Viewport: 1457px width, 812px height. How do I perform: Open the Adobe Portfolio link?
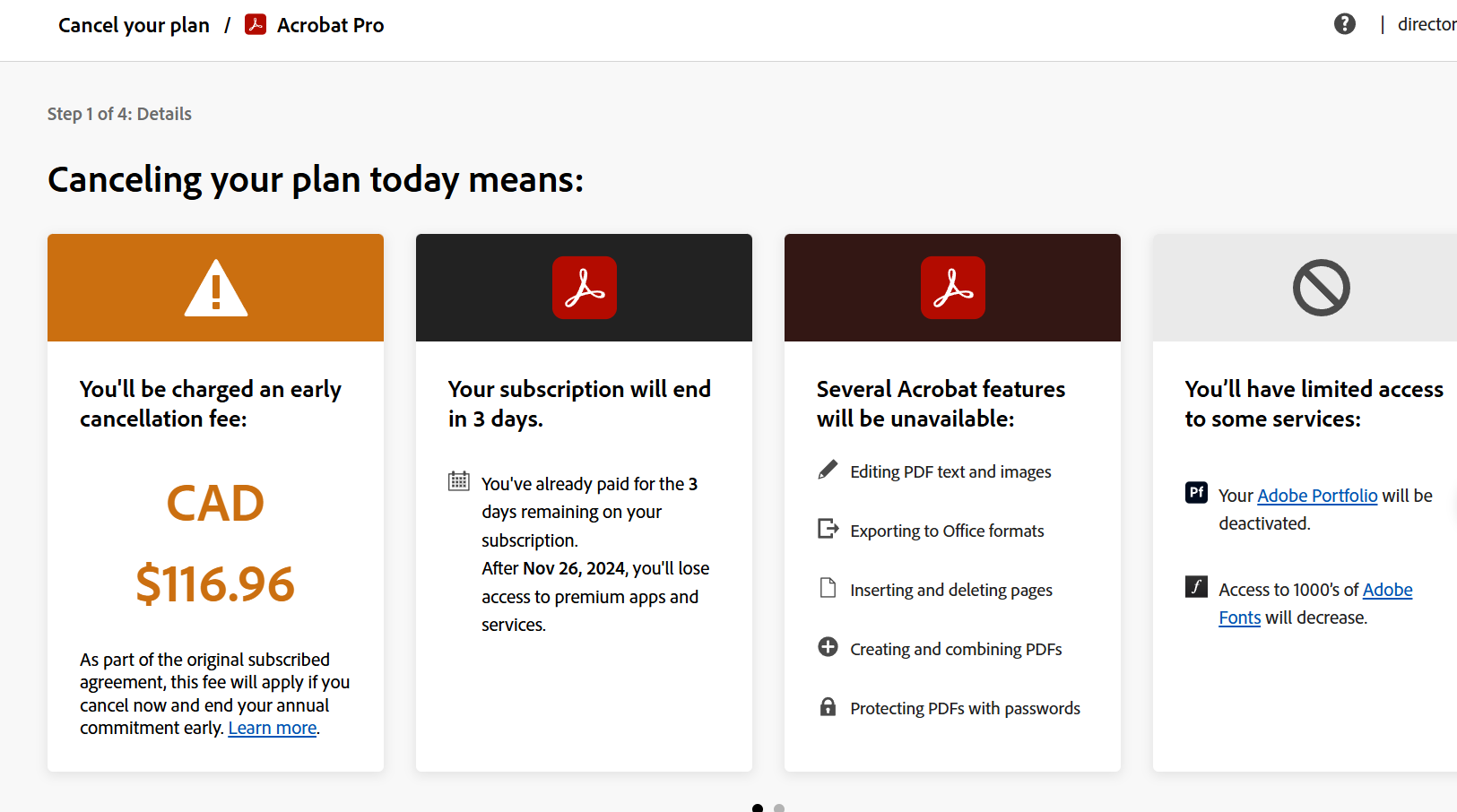[x=1317, y=496]
